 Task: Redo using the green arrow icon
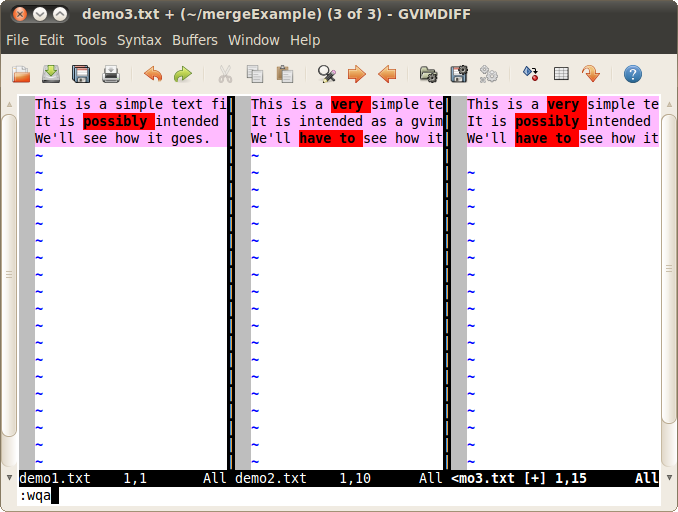click(182, 74)
